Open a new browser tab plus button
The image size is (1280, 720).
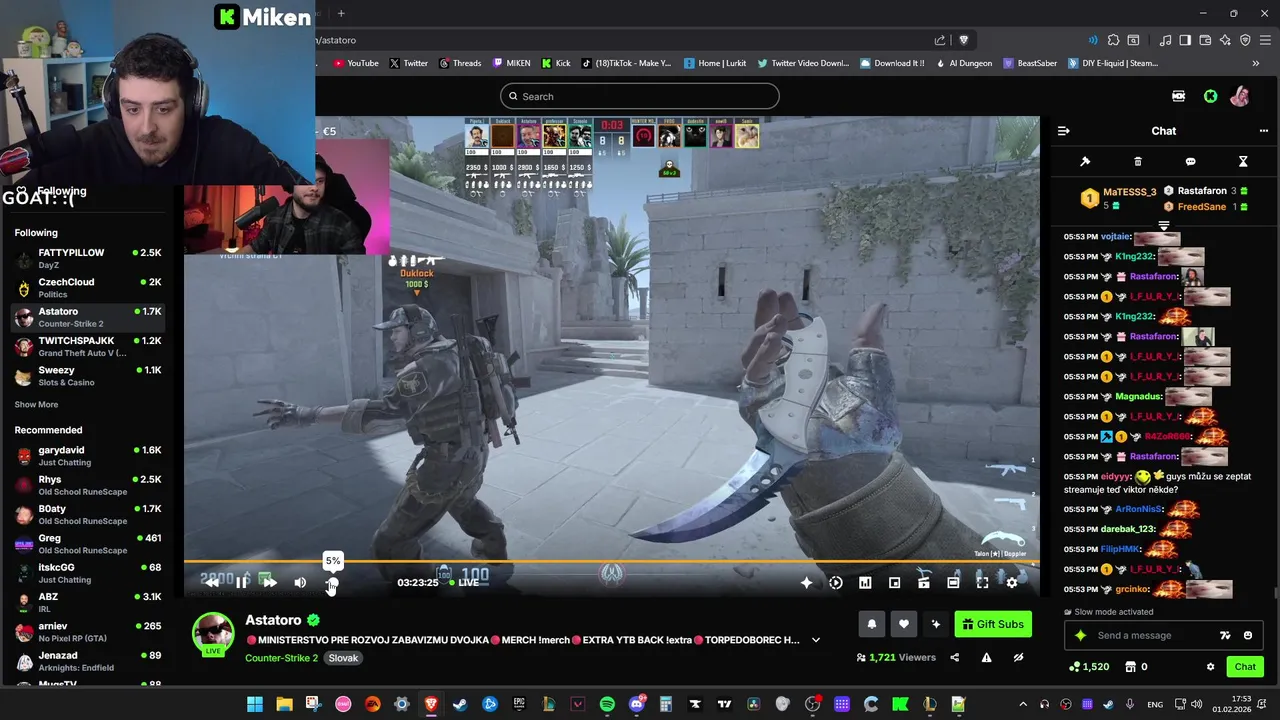[341, 13]
